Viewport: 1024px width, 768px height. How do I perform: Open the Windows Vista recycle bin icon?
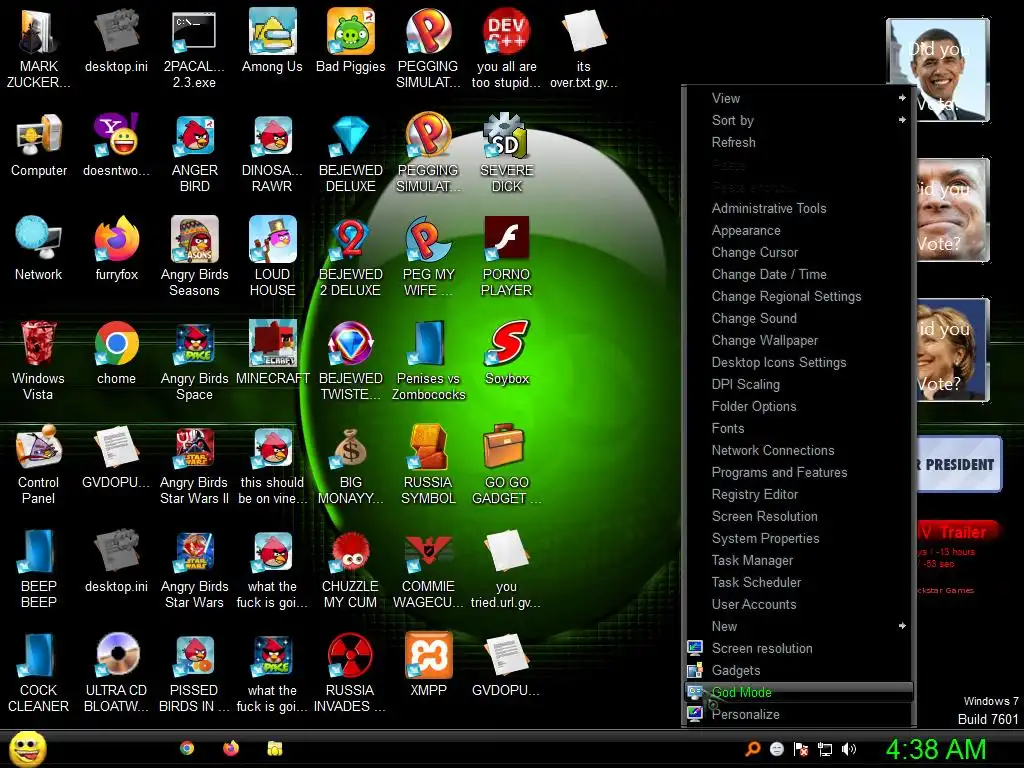pos(39,360)
